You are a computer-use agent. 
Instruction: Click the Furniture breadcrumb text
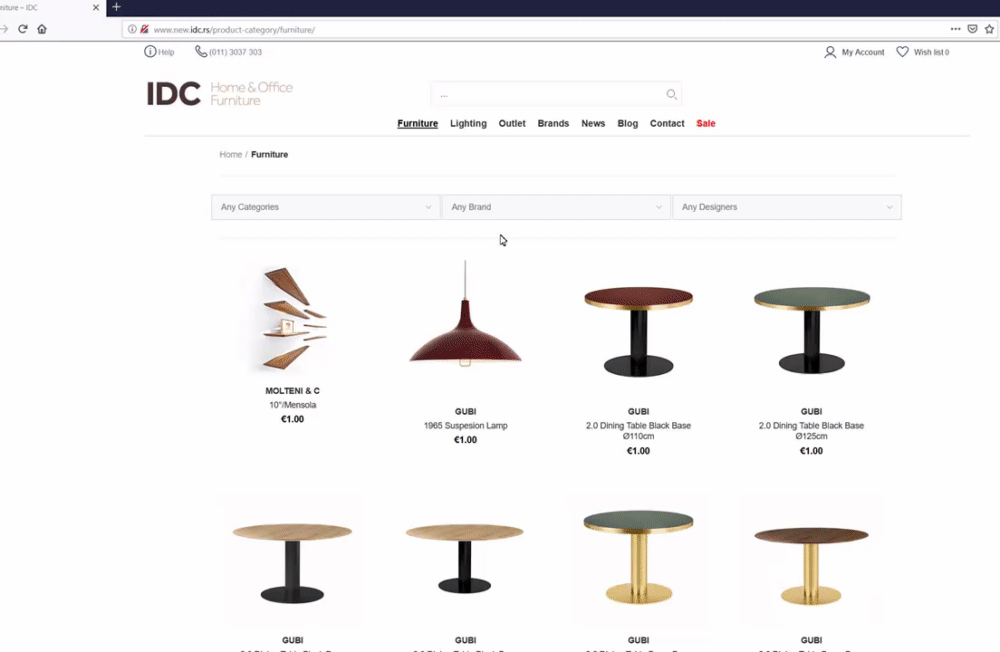coord(269,154)
